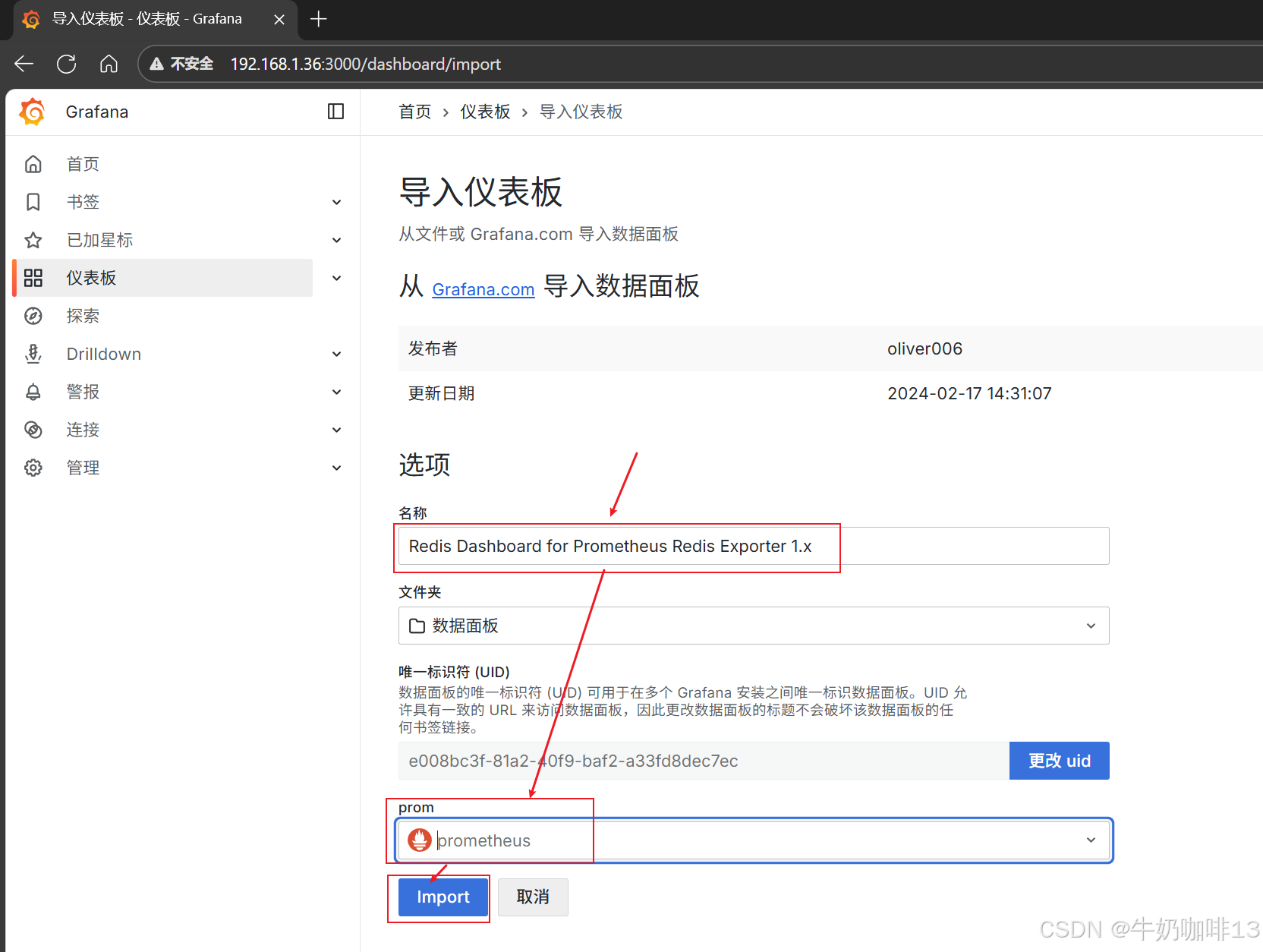Expand the 仪表板 sidebar section
Viewport: 1263px width, 952px height.
[337, 278]
